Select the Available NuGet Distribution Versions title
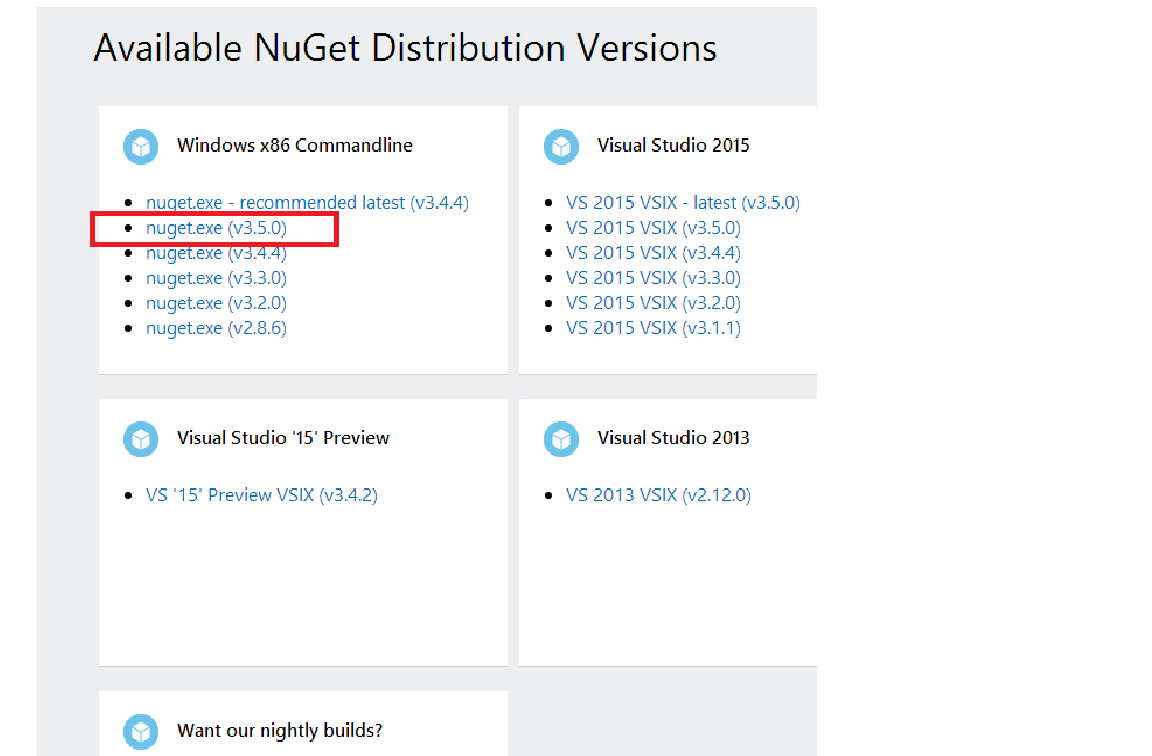 pyautogui.click(x=405, y=48)
